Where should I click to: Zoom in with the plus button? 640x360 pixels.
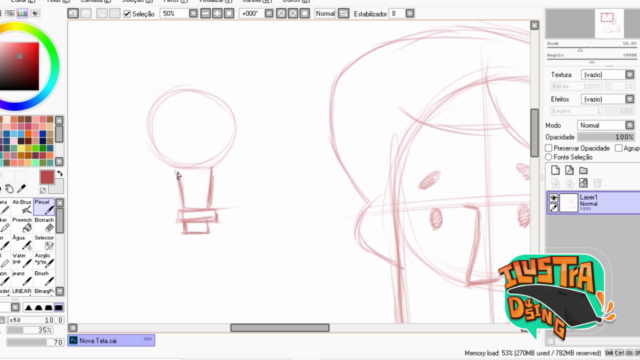217,13
